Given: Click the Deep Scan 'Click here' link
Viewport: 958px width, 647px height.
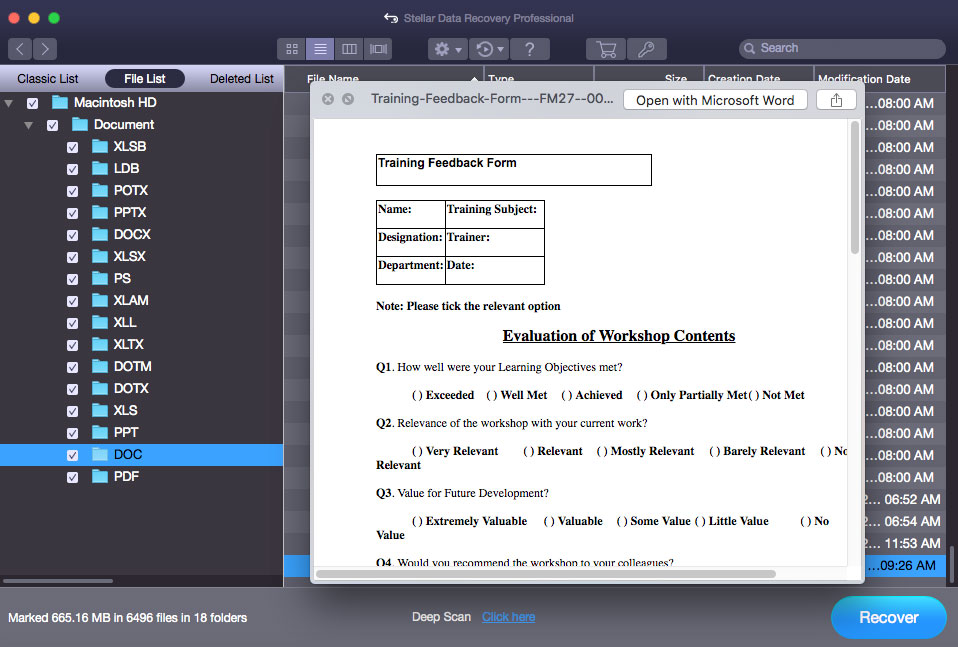Looking at the screenshot, I should pyautogui.click(x=508, y=617).
